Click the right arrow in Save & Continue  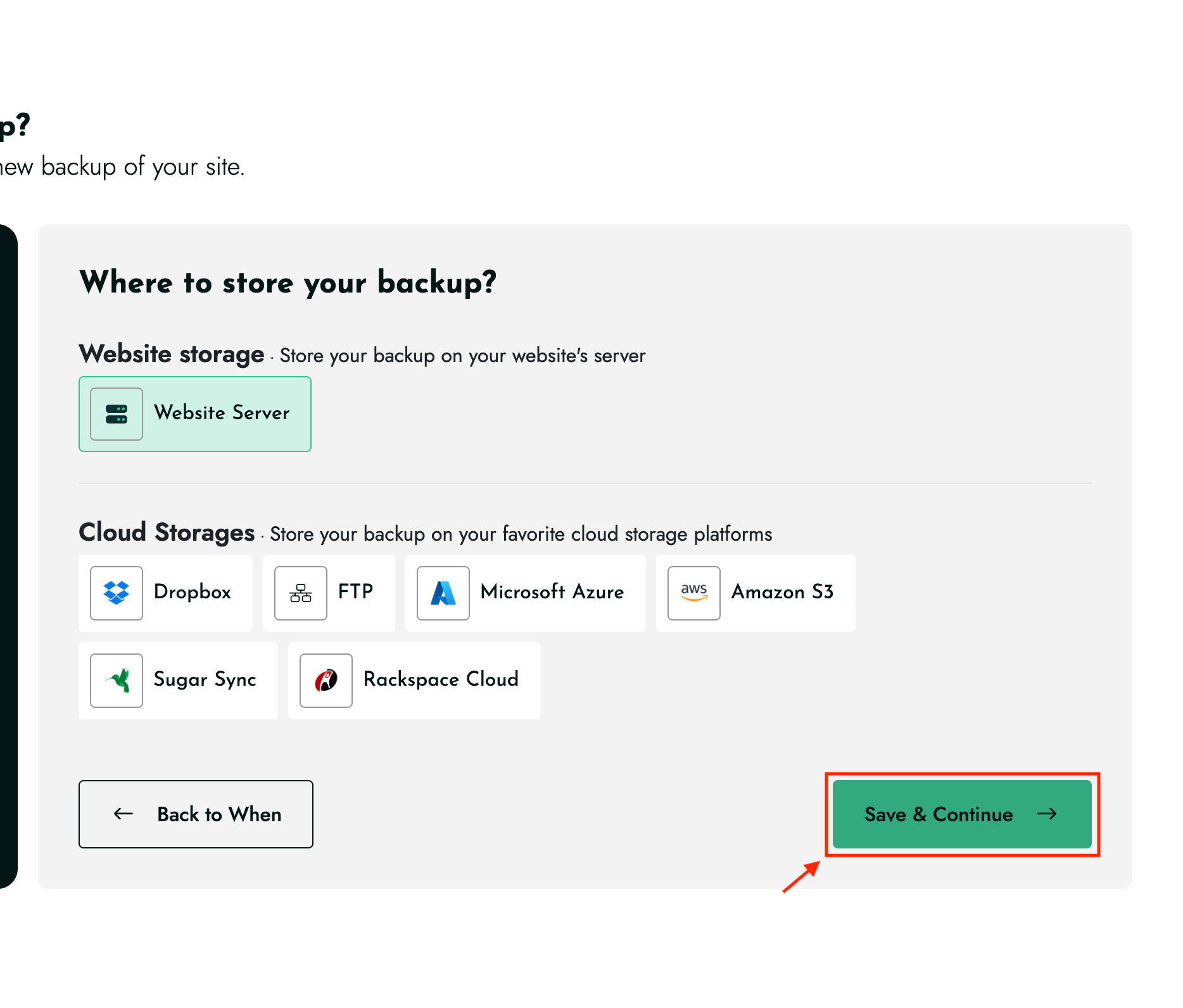(1047, 814)
